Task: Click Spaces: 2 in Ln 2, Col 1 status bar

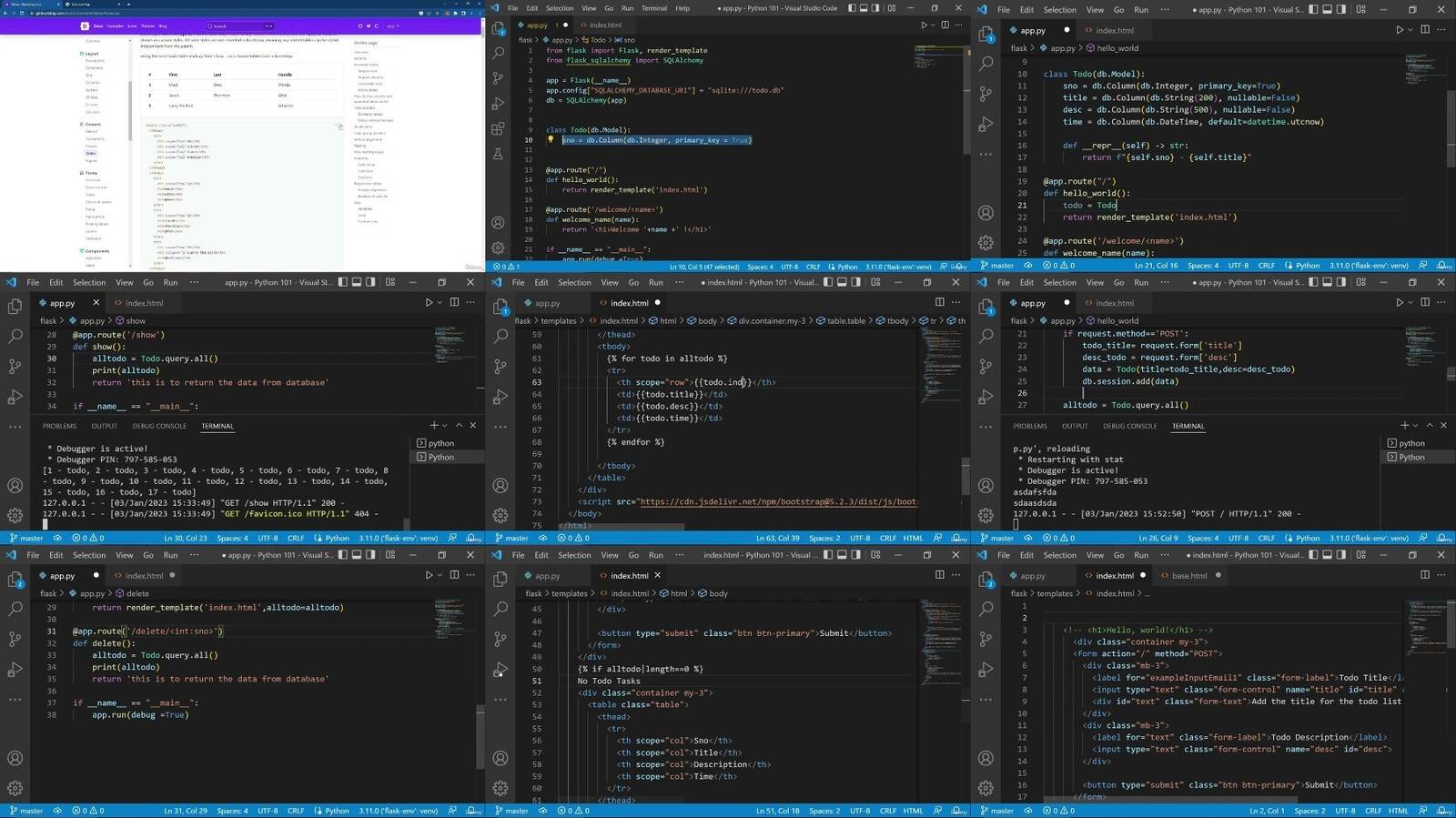Action: click(x=1310, y=811)
